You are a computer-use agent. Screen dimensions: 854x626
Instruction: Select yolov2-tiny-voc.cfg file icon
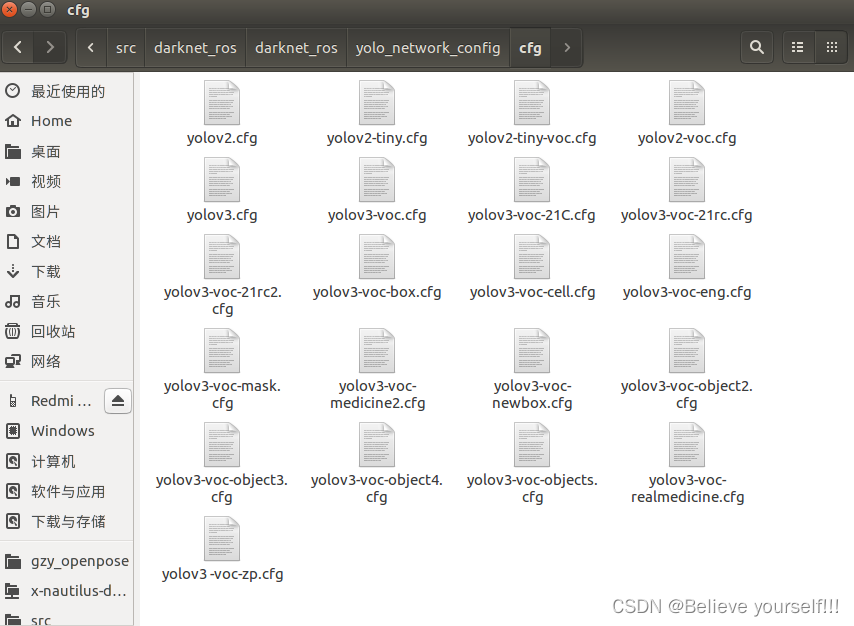click(x=532, y=103)
